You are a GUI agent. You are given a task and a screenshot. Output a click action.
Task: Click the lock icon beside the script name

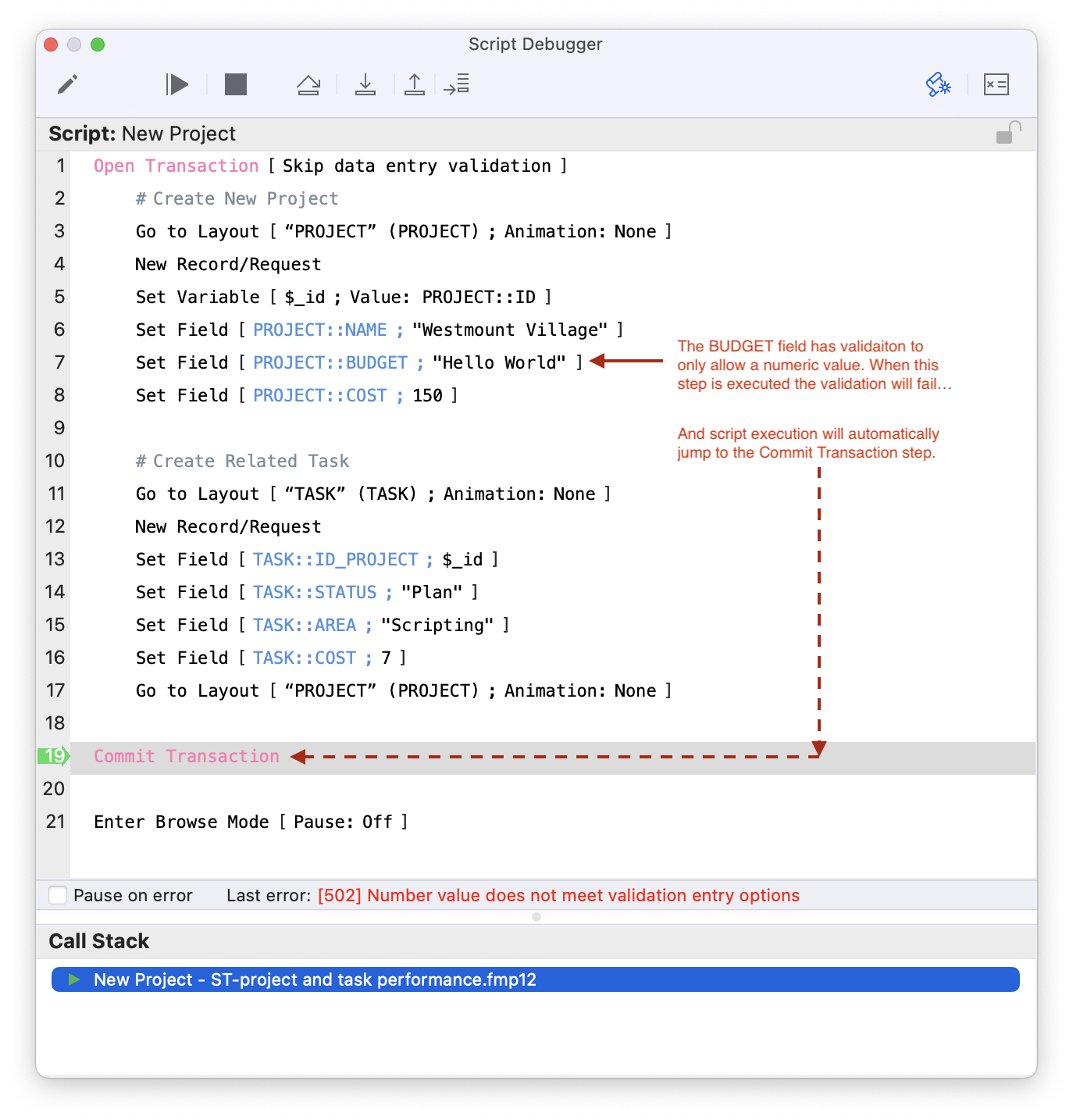1008,133
